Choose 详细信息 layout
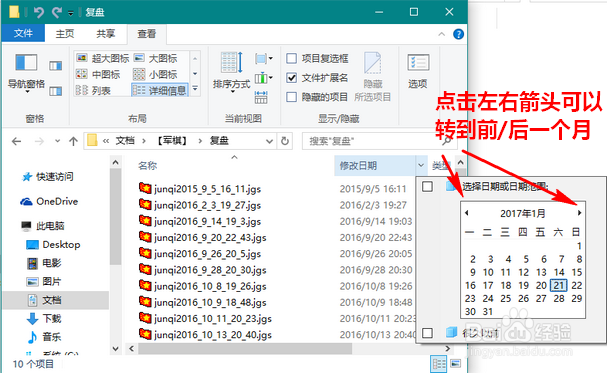This screenshot has height=373, width=607. tap(160, 90)
